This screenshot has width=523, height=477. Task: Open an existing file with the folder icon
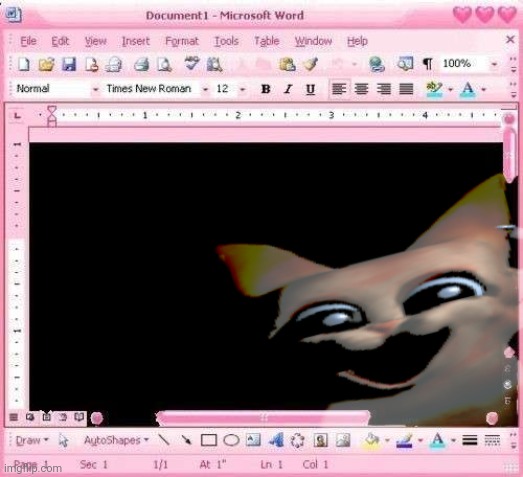pos(46,64)
